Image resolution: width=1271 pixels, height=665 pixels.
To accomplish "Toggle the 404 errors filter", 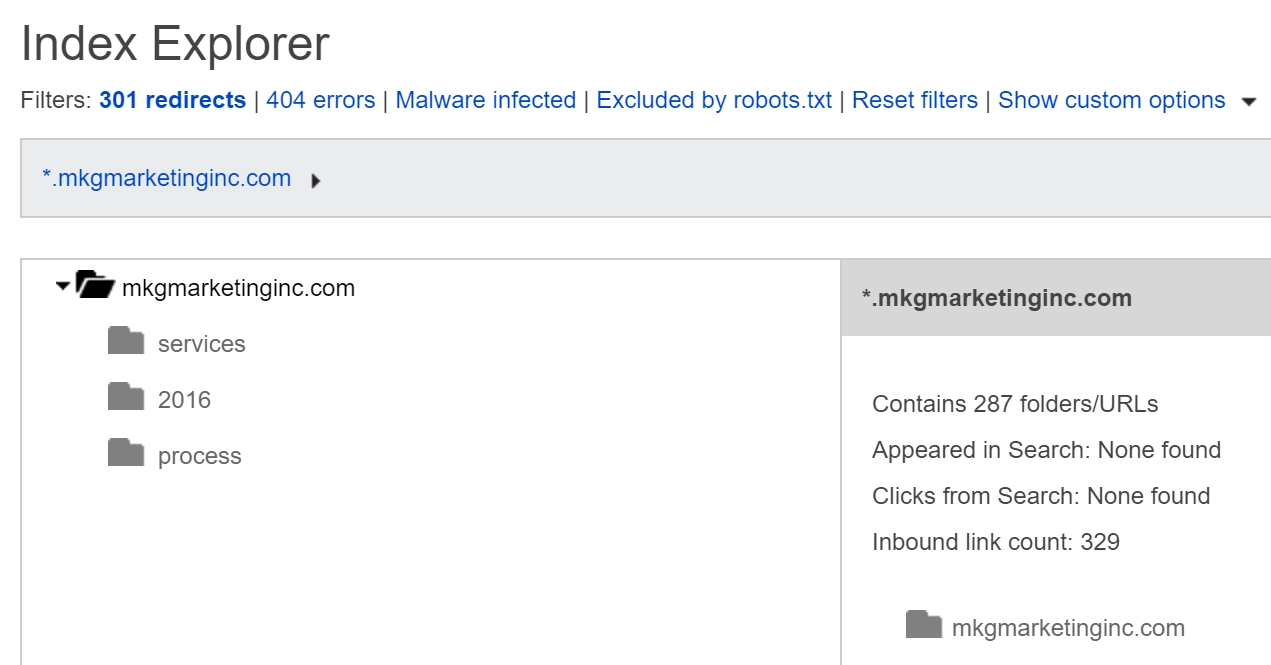I will point(320,101).
